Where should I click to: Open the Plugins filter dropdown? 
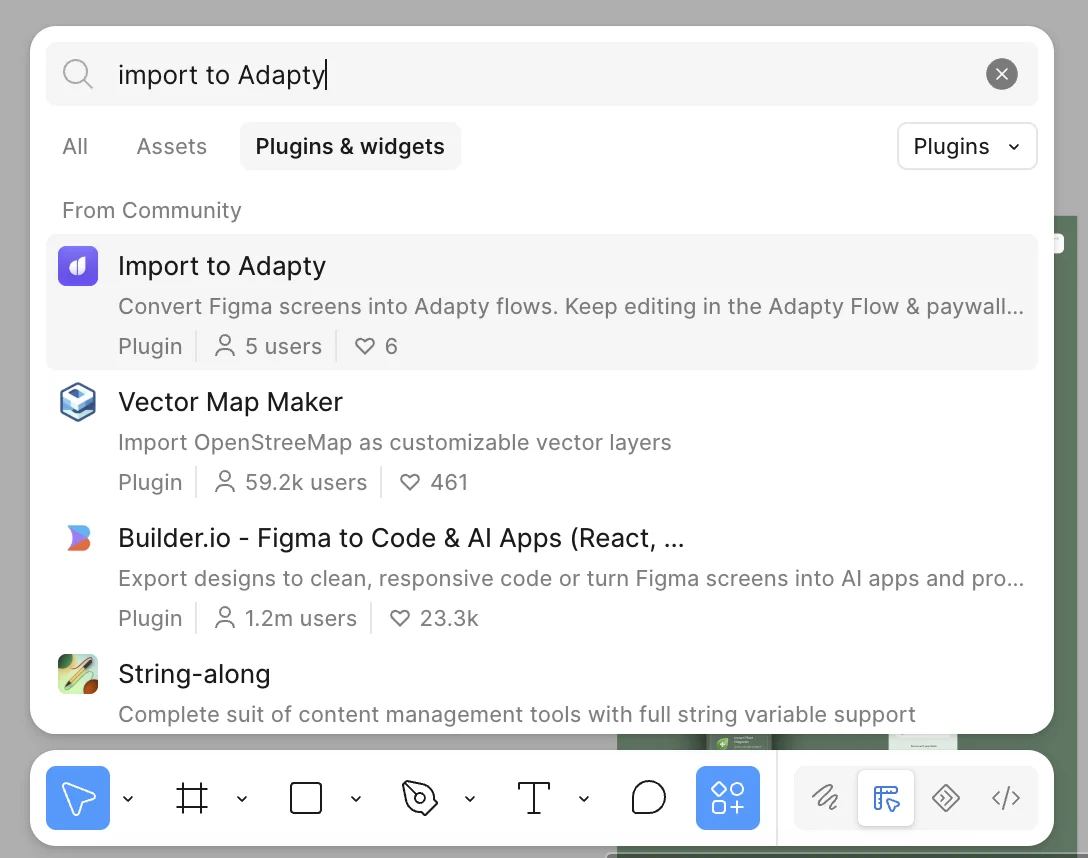point(967,146)
